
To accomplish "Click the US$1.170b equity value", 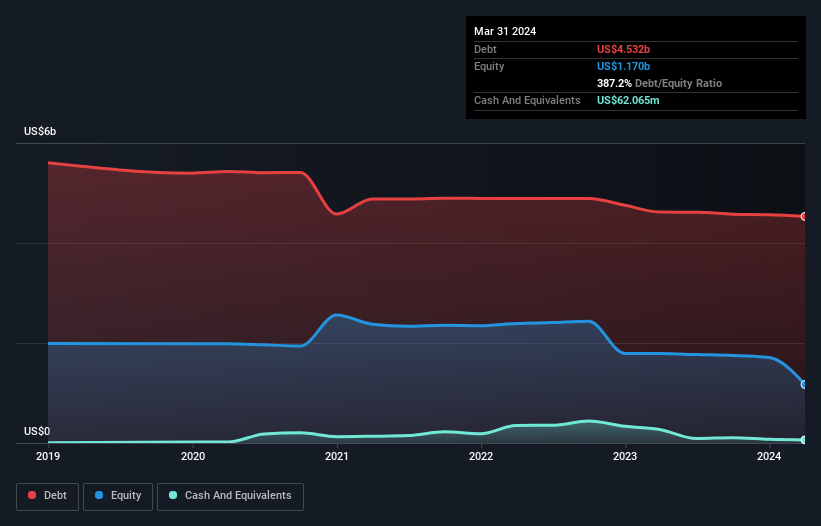I will tap(623, 66).
